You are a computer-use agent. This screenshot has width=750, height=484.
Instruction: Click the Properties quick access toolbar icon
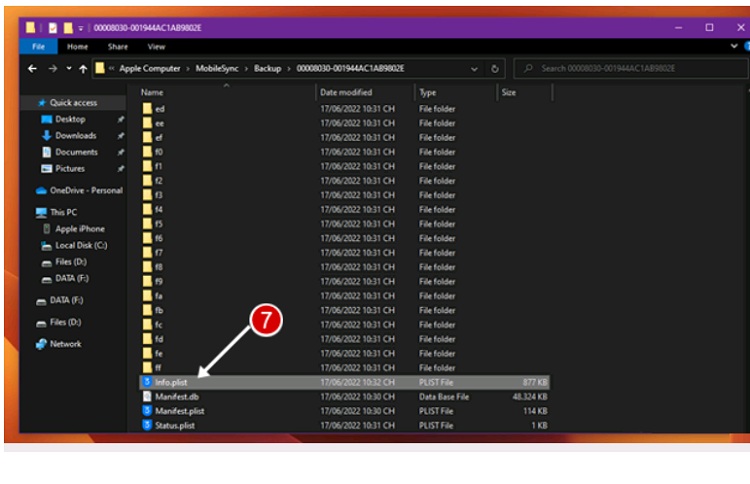point(53,28)
